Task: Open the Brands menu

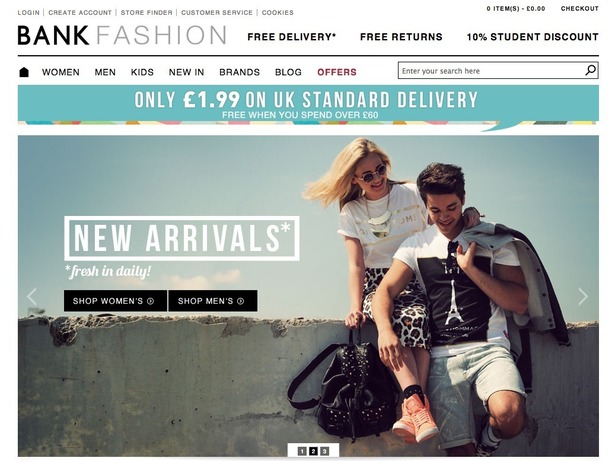Action: (239, 72)
